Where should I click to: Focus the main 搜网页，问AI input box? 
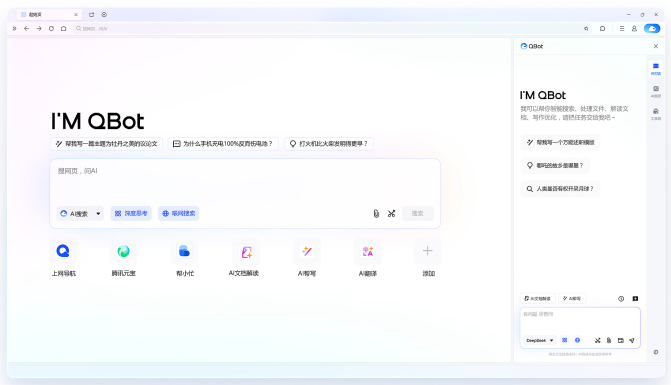click(x=245, y=182)
